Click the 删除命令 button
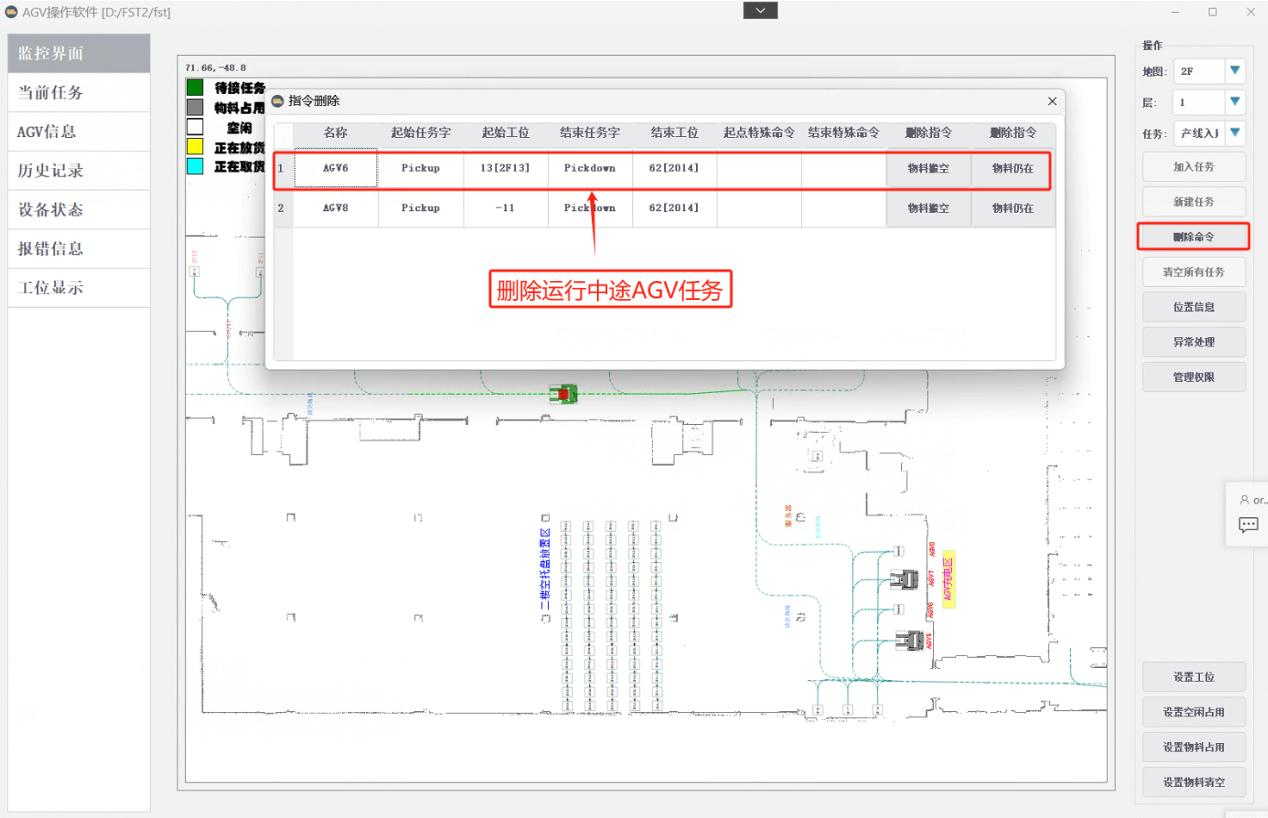1268x818 pixels. (1195, 237)
